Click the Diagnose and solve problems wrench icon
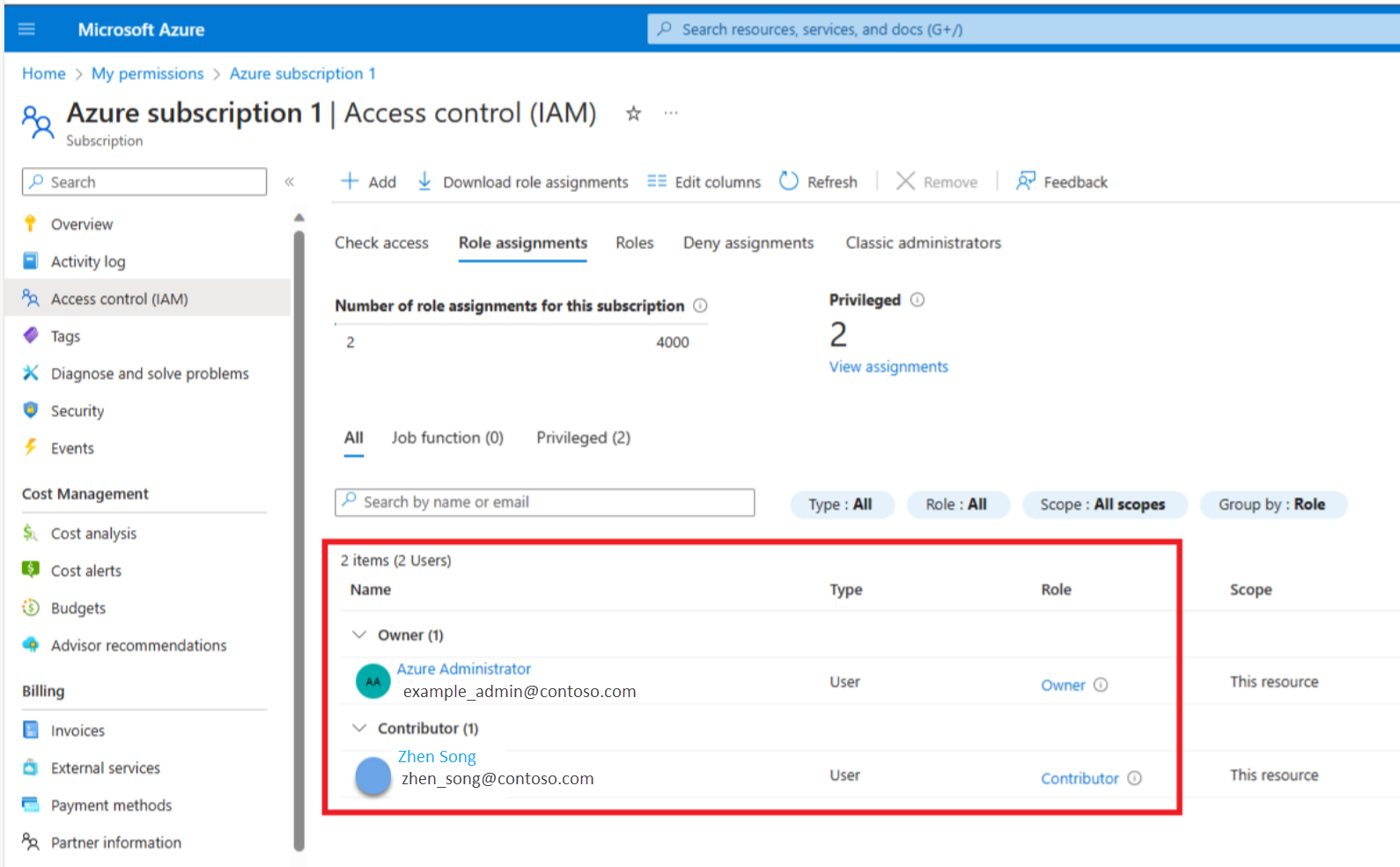 [31, 373]
